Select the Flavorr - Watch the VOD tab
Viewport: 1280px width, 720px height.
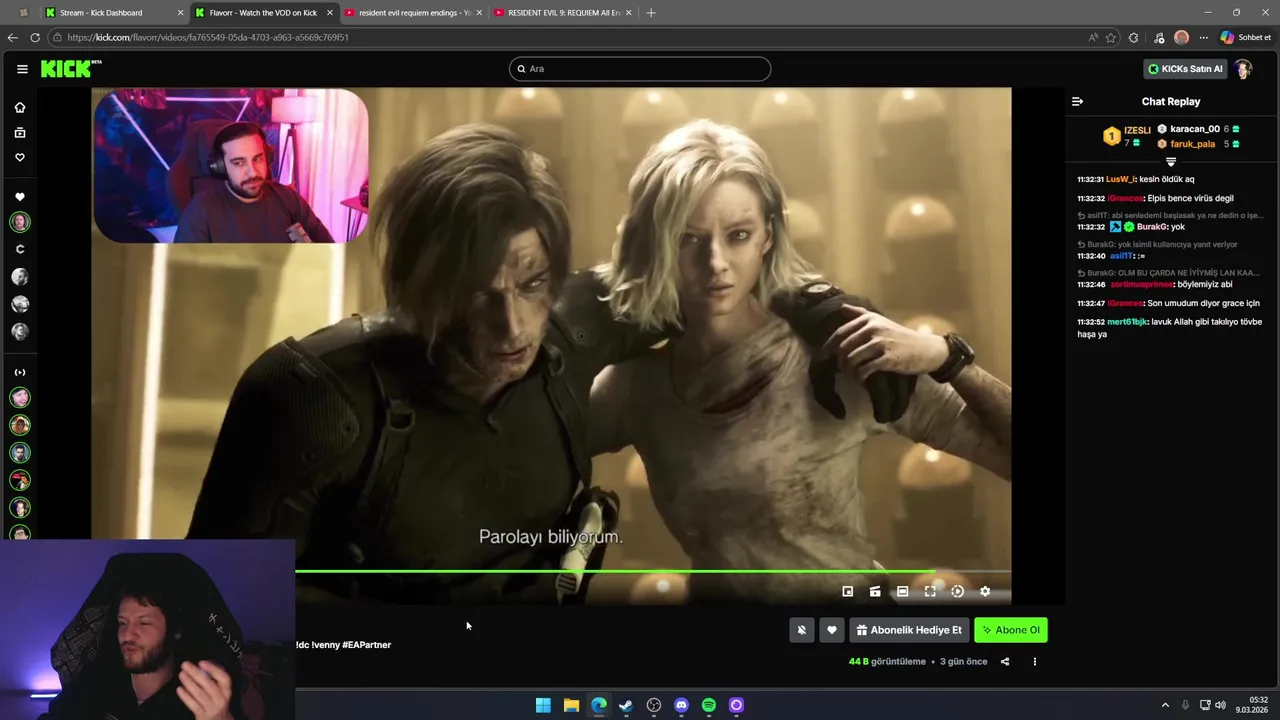click(262, 13)
